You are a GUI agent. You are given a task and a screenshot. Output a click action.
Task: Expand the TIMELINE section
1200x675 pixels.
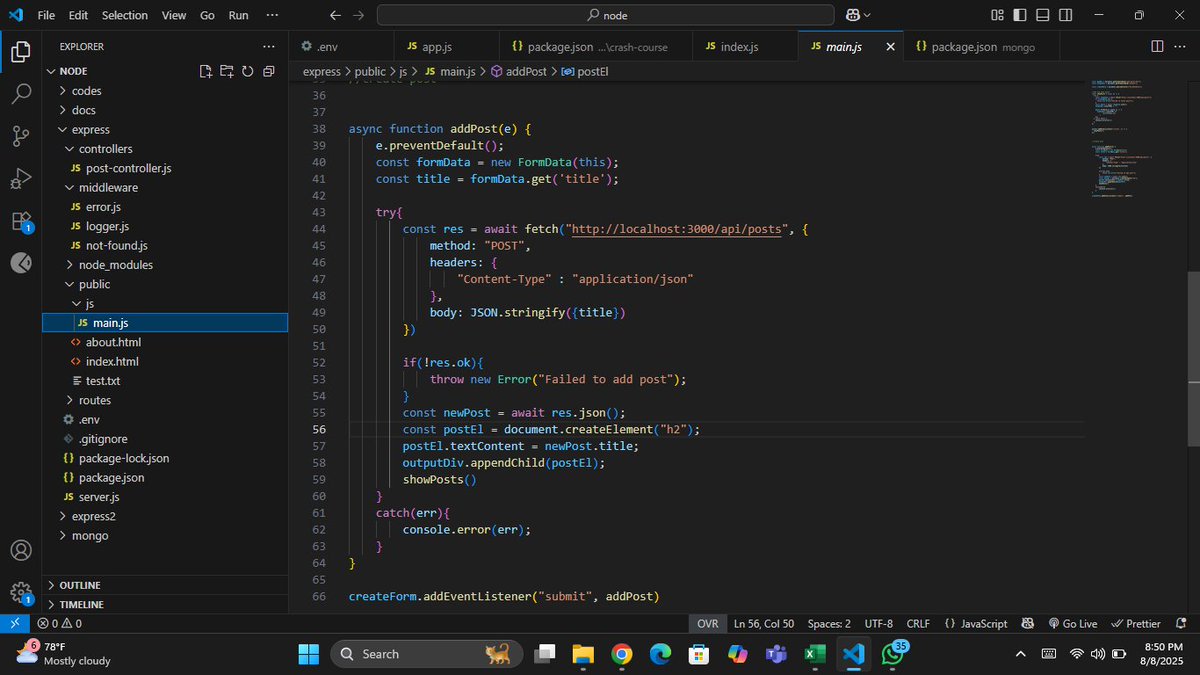click(165, 604)
